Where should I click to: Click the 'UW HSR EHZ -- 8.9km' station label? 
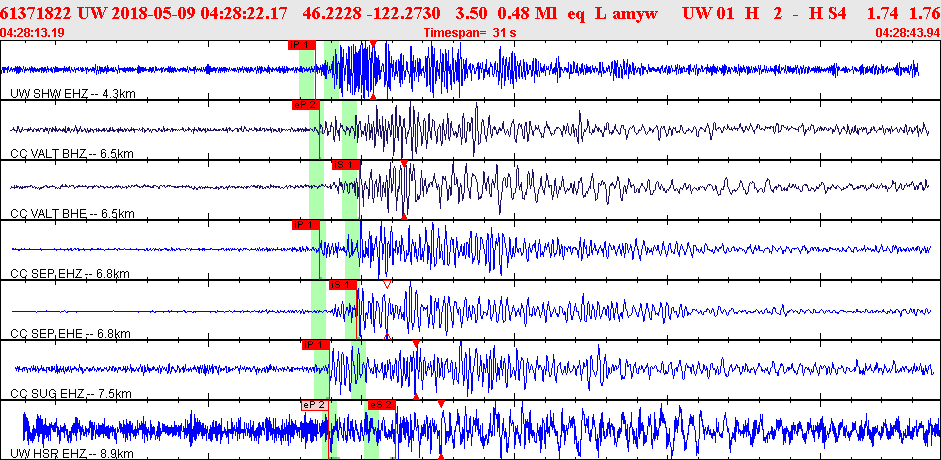coord(71,454)
